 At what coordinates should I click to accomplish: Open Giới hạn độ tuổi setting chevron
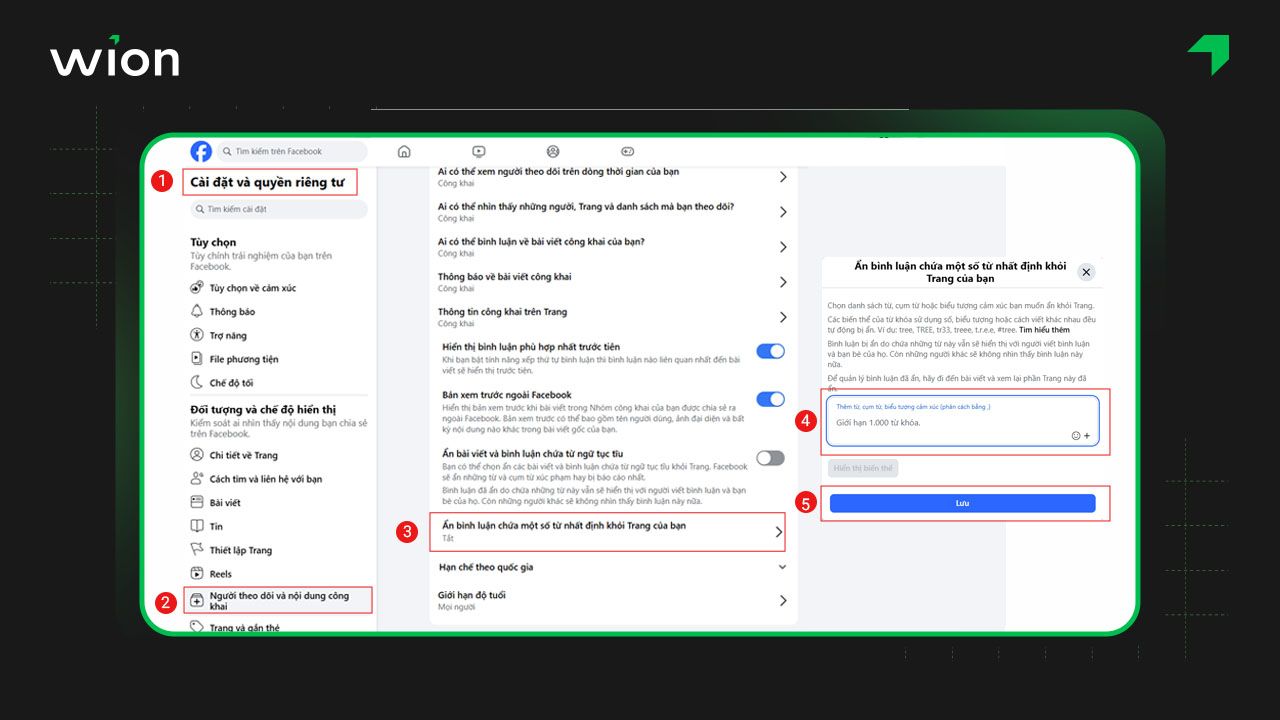(782, 600)
